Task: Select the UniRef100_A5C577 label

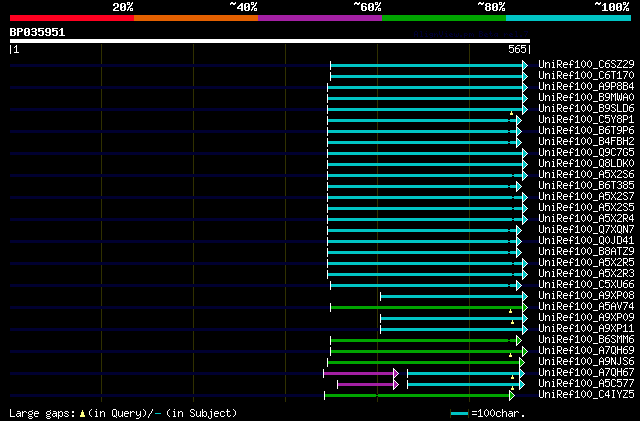Action: click(x=586, y=384)
